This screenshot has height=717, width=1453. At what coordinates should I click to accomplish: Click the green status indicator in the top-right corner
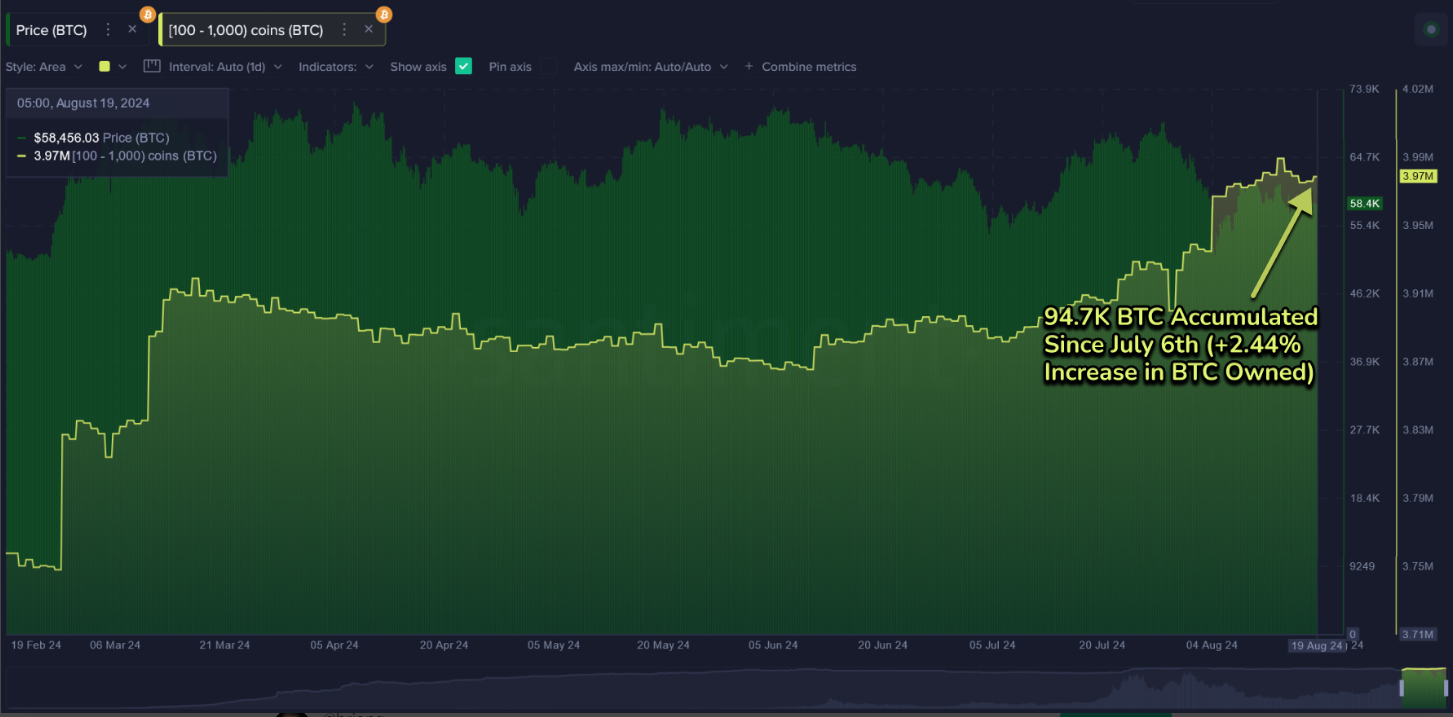coord(1430,31)
